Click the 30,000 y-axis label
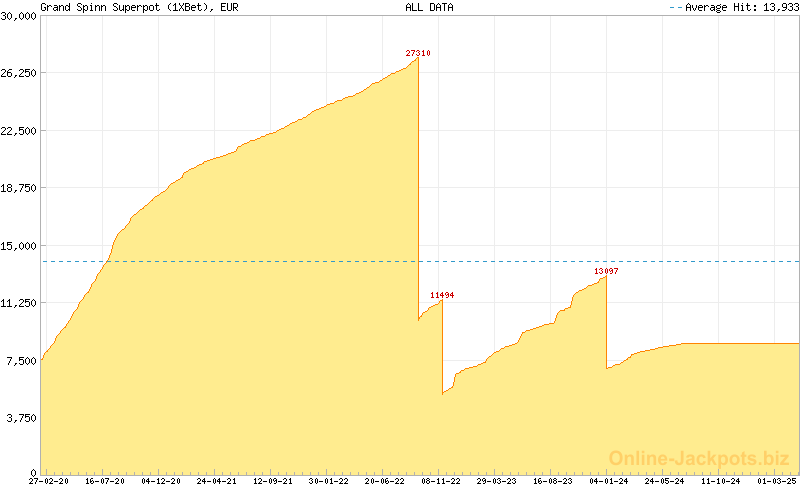 [x=19, y=15]
